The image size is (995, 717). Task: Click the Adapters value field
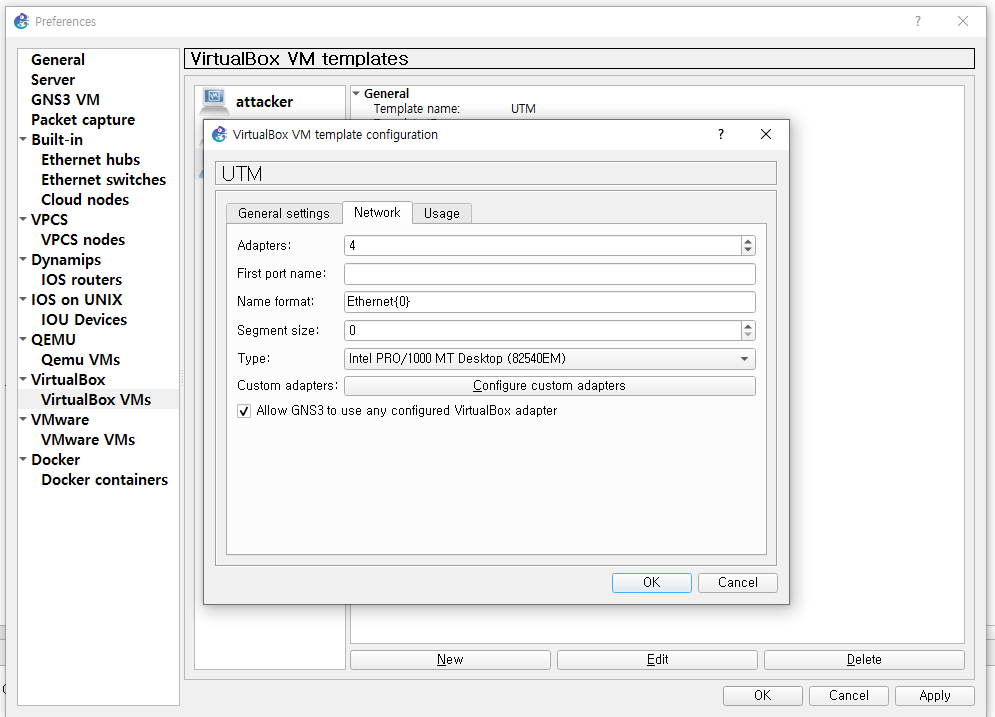543,246
